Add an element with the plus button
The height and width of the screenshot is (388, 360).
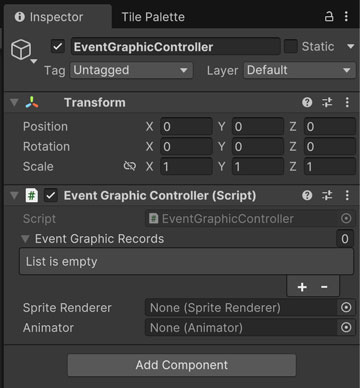302,287
